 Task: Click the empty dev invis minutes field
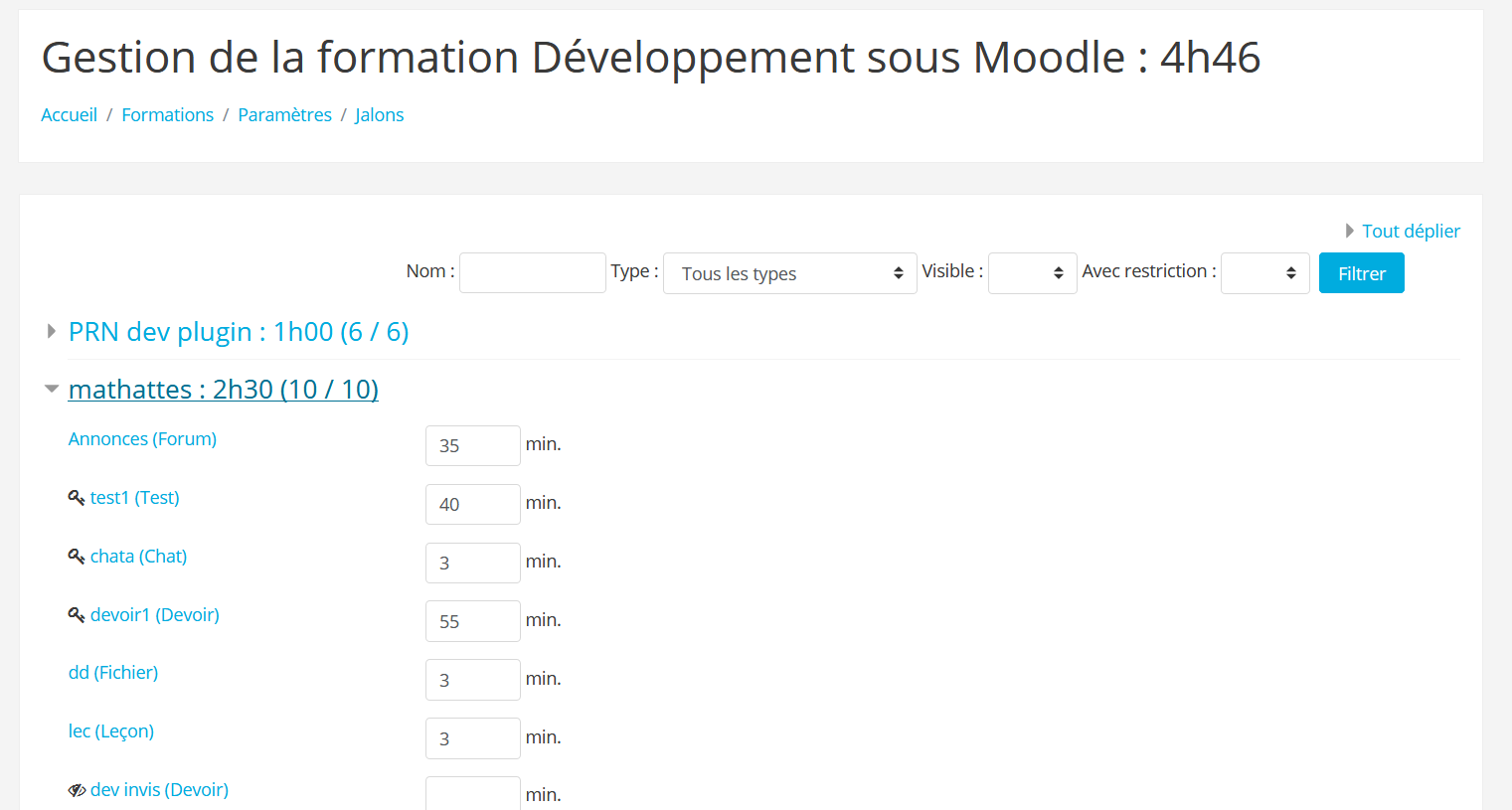coord(472,794)
